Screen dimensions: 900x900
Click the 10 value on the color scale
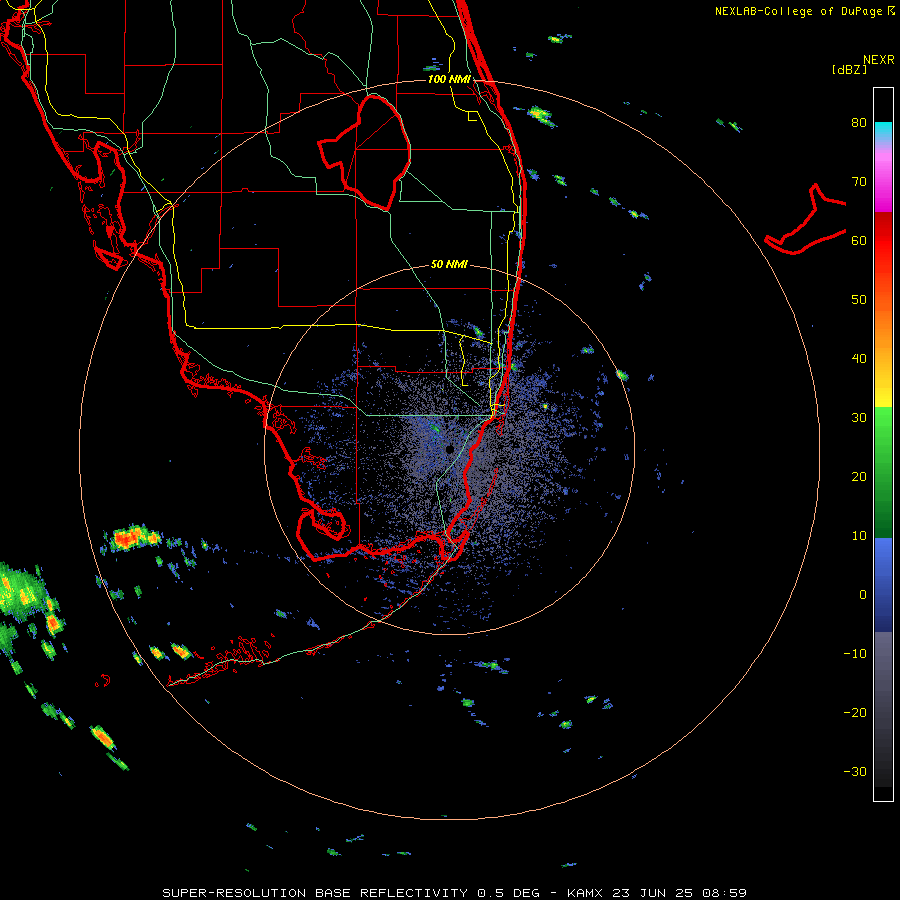(x=859, y=536)
